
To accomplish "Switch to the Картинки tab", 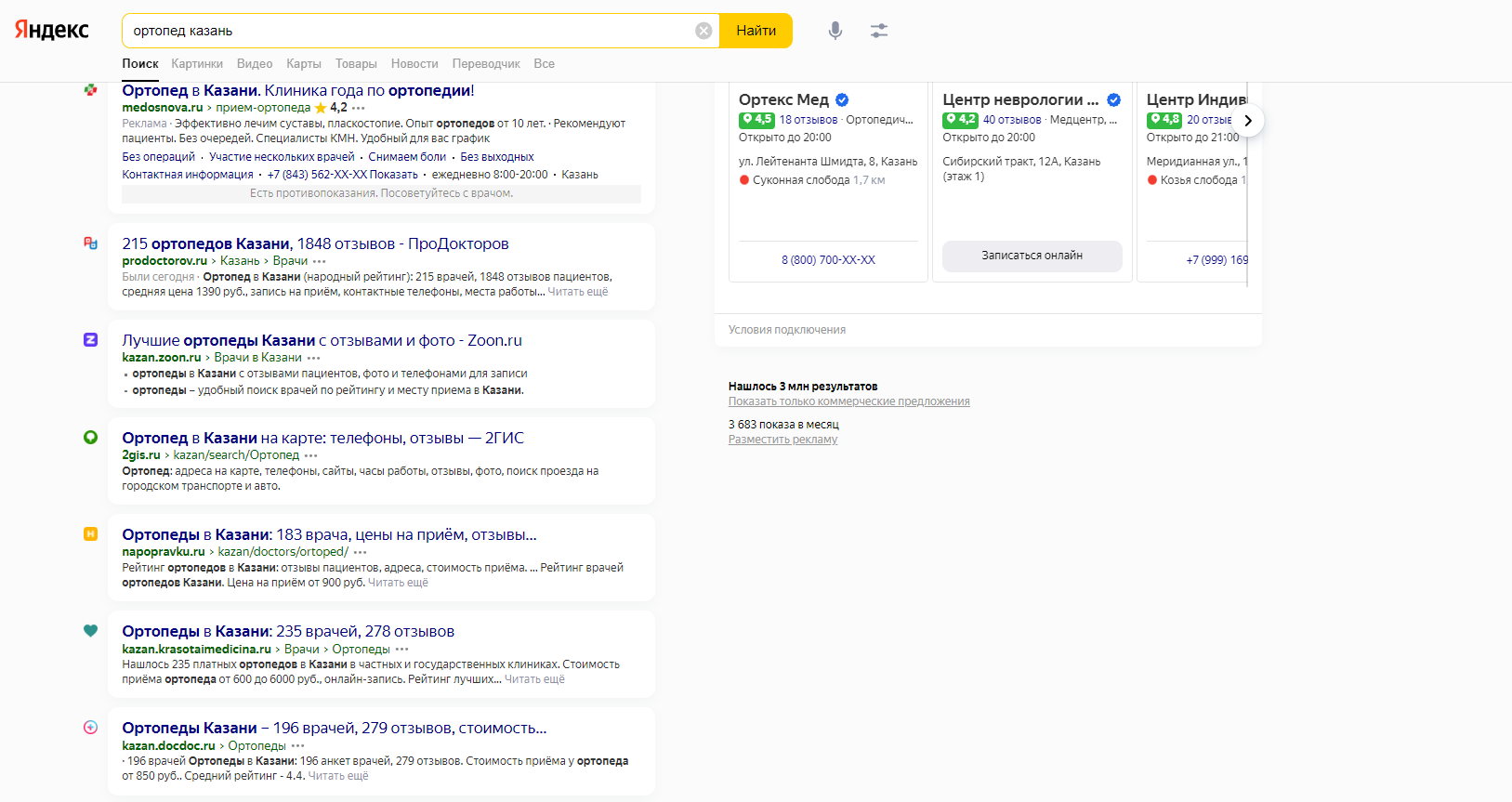I will pos(197,64).
